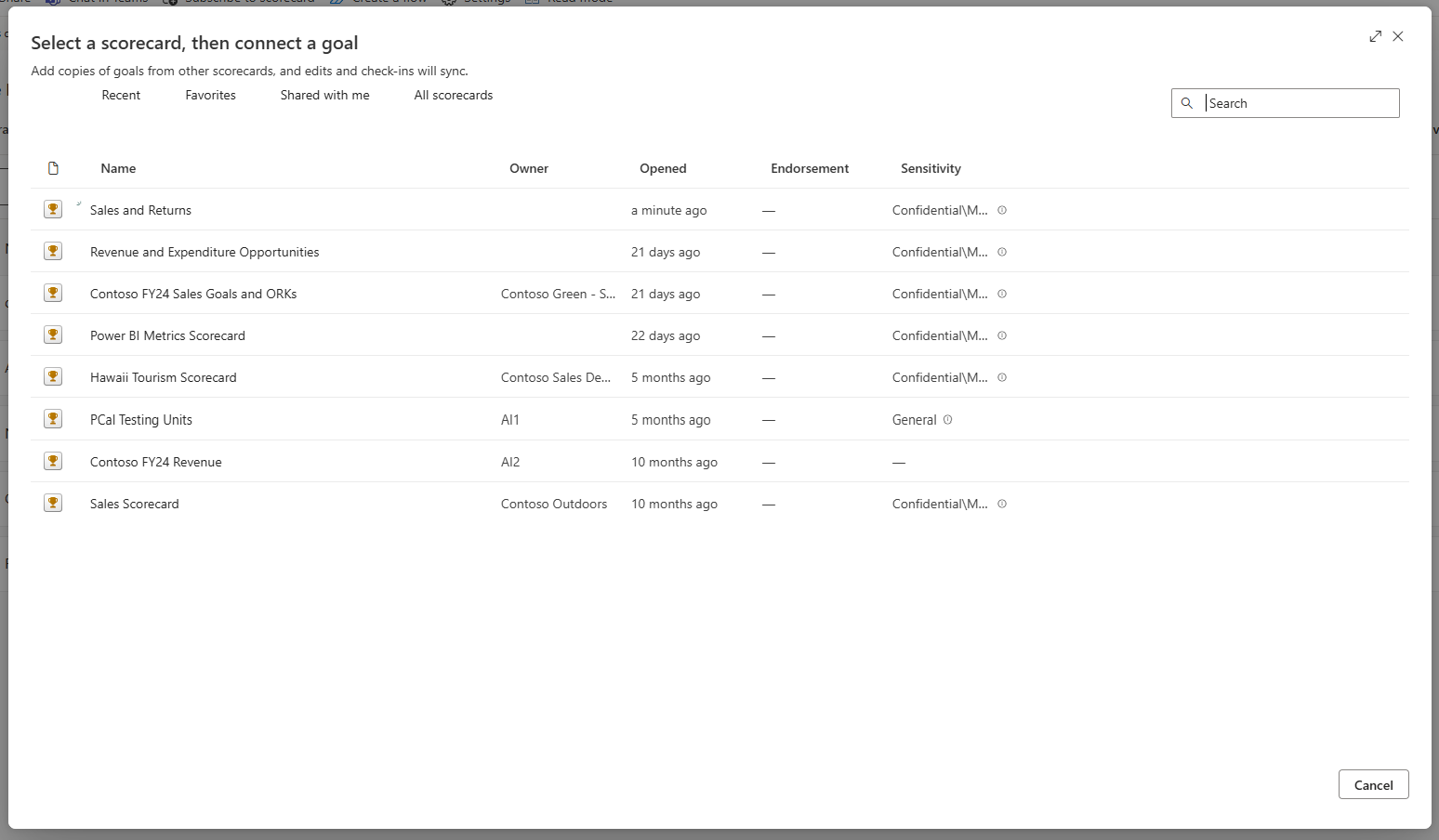Click sensitivity info icon for Revenue and Expenditure Opportunities
Image resolution: width=1439 pixels, height=840 pixels.
pos(1002,252)
